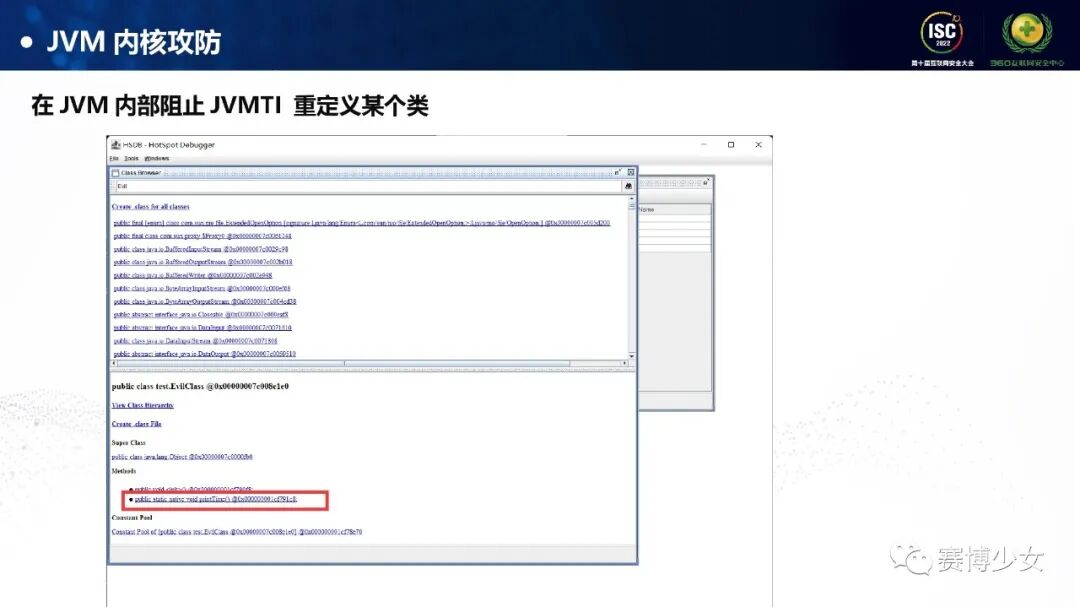Open com.sun.proxy $Proxy0 class link
This screenshot has height=607, width=1080.
coord(202,236)
